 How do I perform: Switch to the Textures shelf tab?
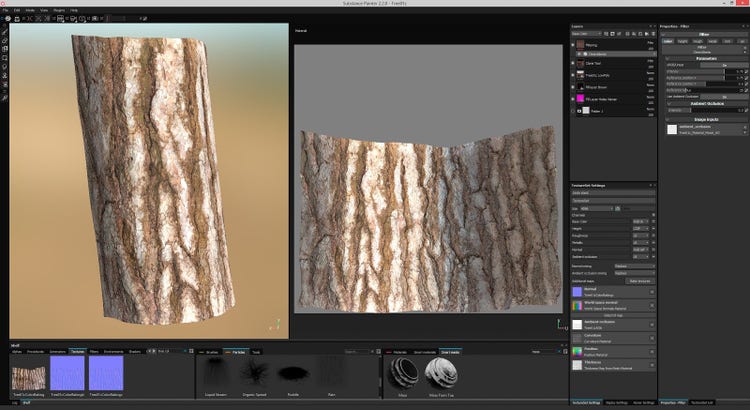(x=77, y=352)
